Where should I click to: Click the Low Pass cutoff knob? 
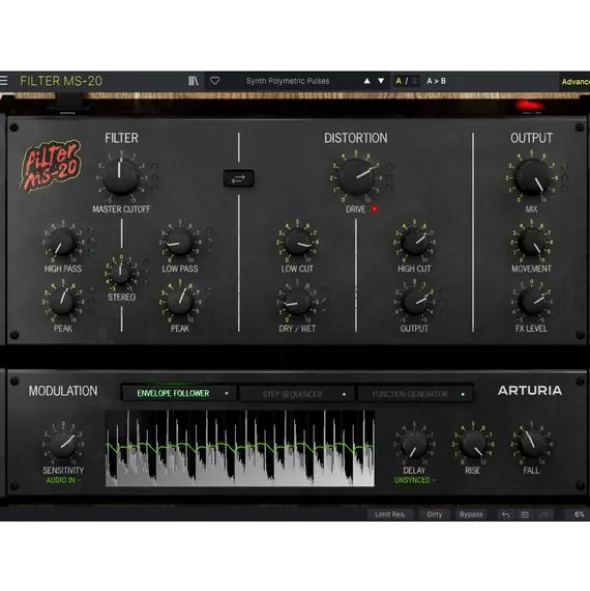[x=179, y=242]
